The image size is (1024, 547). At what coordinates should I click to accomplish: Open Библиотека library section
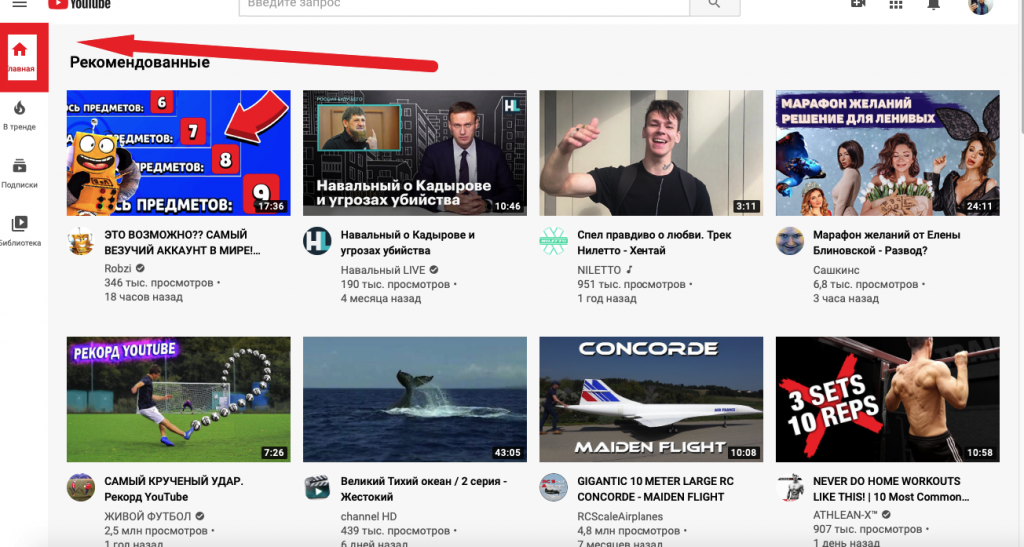(x=20, y=231)
